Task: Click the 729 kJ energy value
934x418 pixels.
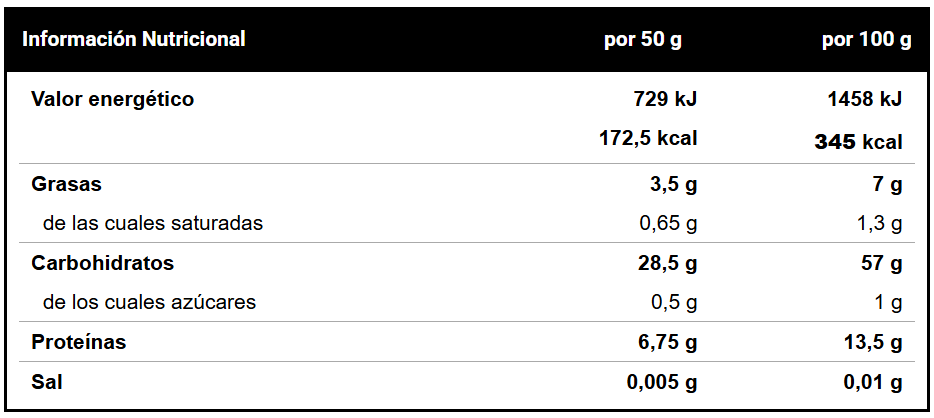Action: (665, 99)
